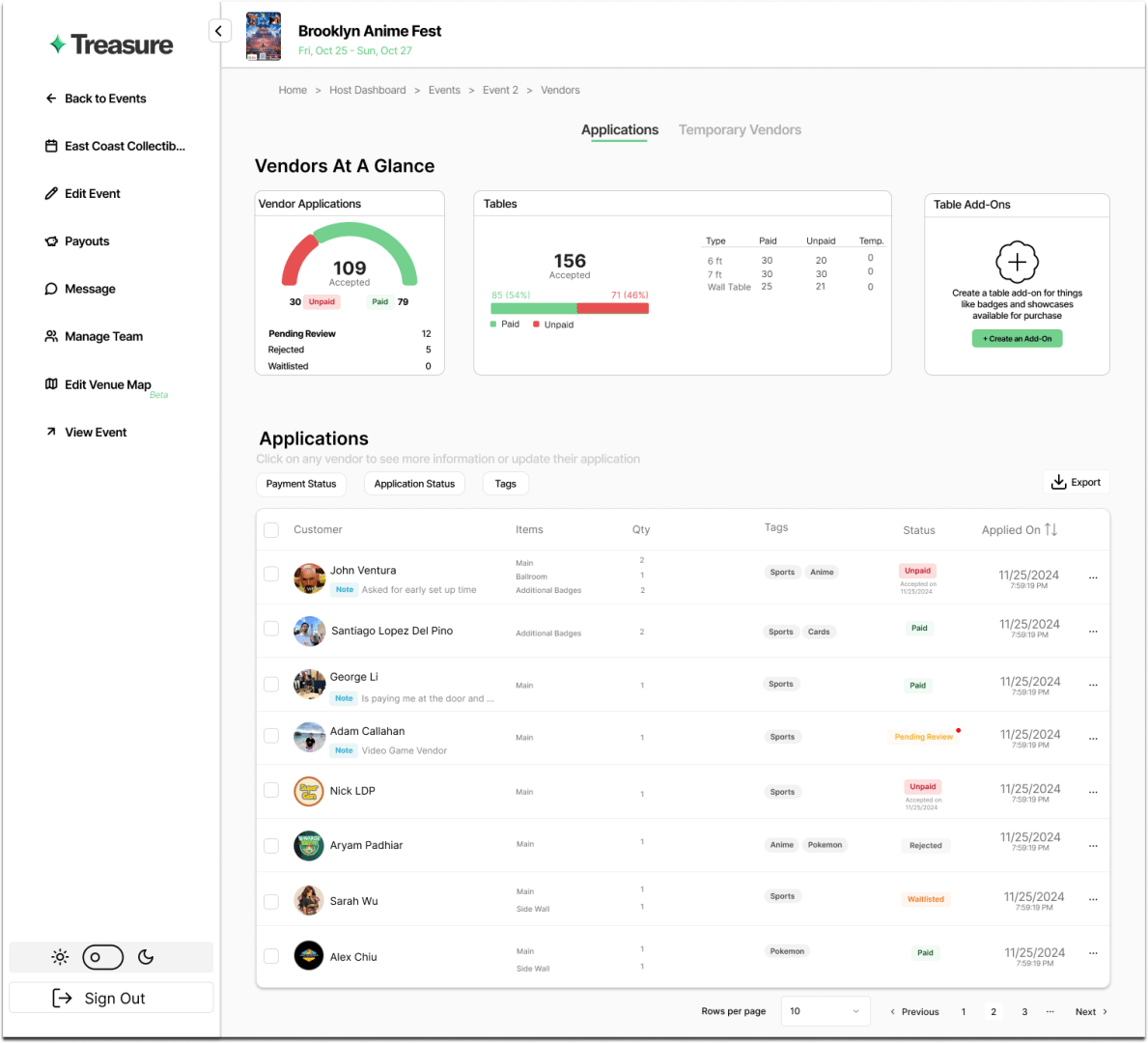Image resolution: width=1148 pixels, height=1043 pixels.
Task: Check the select-all checkbox in the table header
Action: pos(271,530)
